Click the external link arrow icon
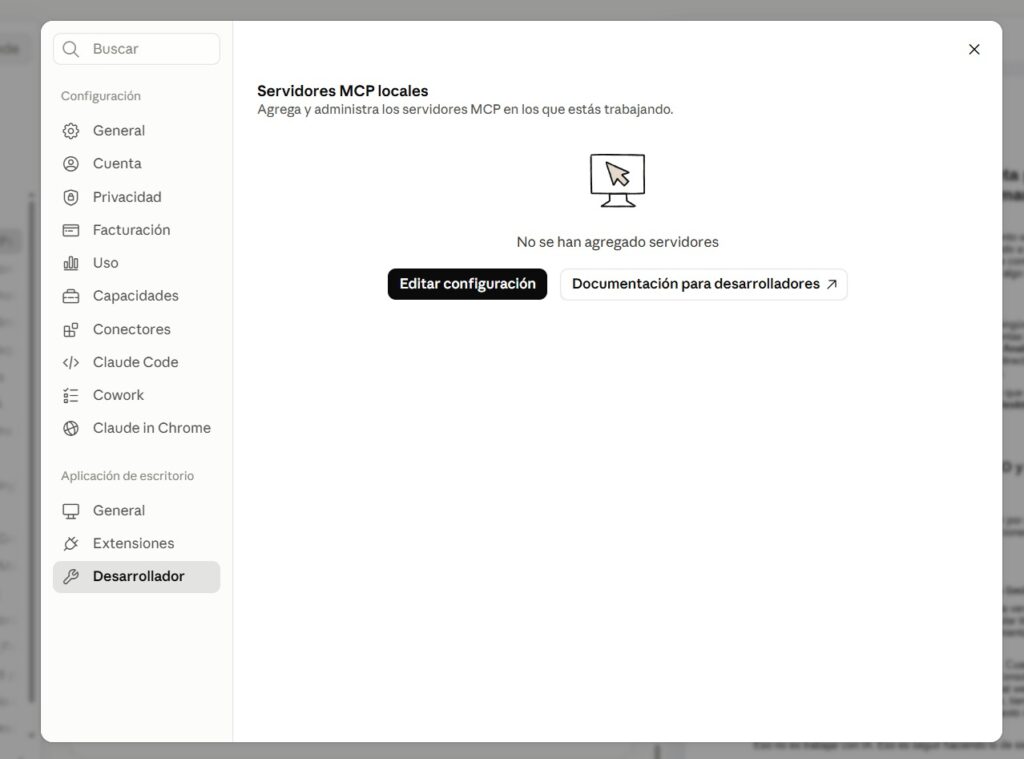Viewport: 1024px width, 759px height. pyautogui.click(x=831, y=284)
